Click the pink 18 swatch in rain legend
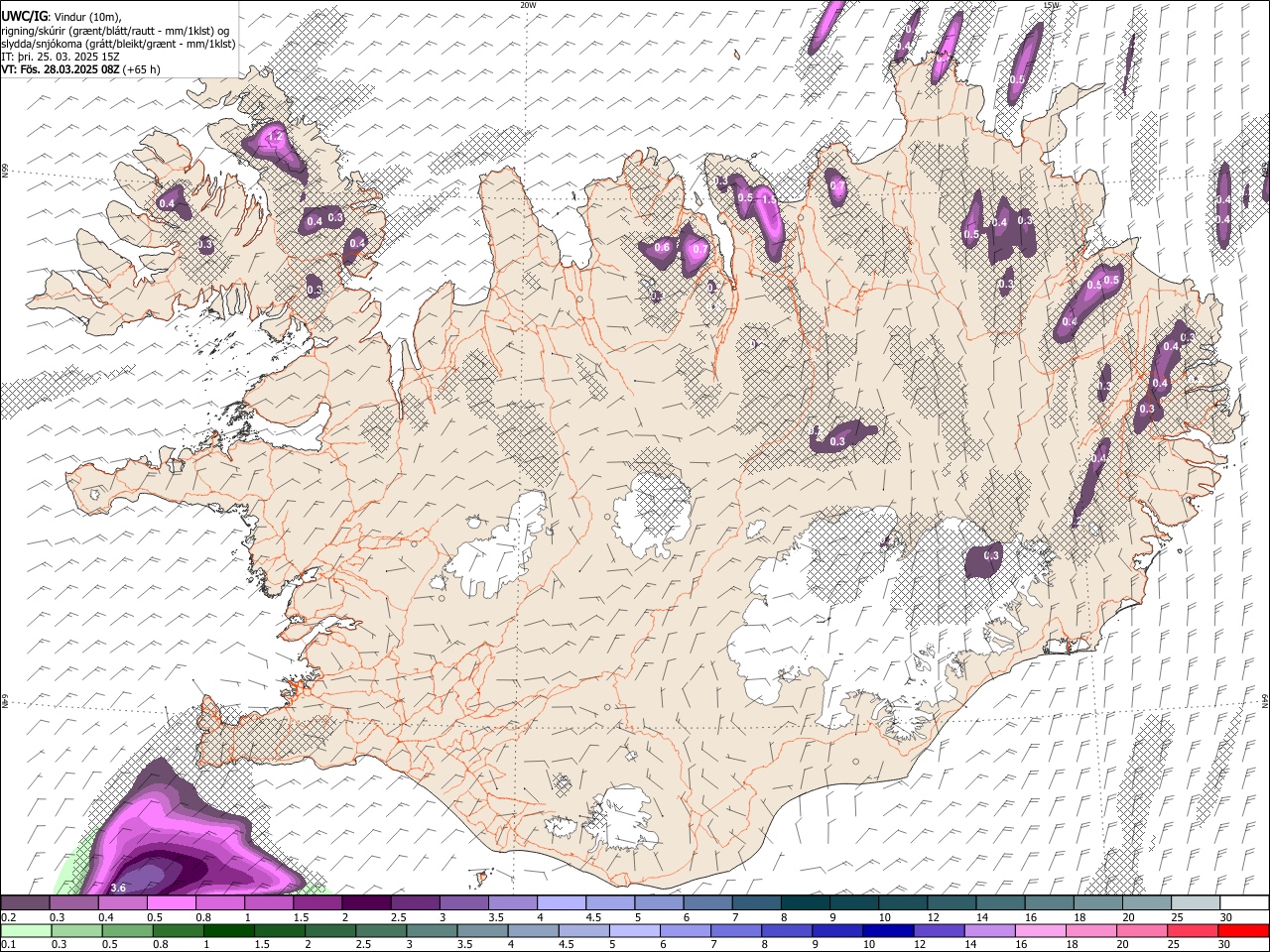This screenshot has width=1270, height=952. click(1091, 931)
